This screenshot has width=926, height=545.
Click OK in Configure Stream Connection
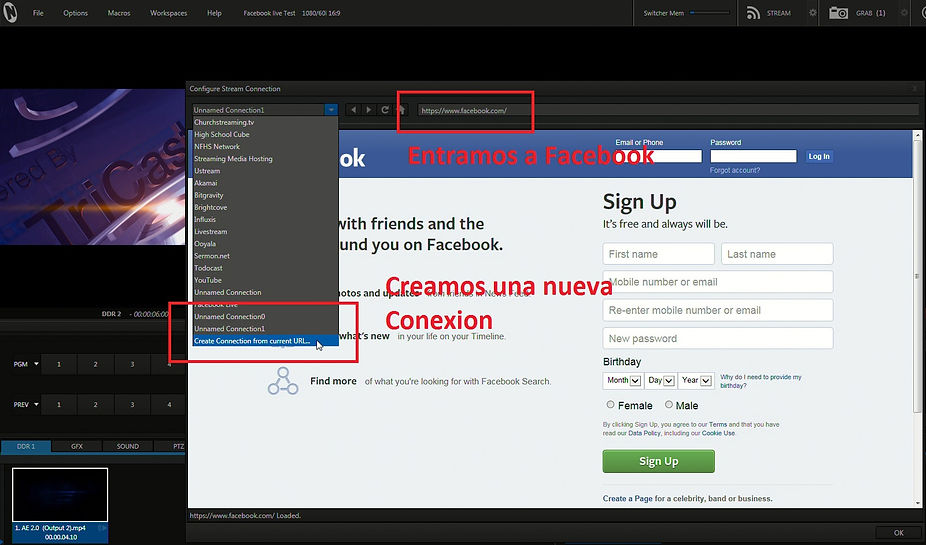(x=898, y=533)
